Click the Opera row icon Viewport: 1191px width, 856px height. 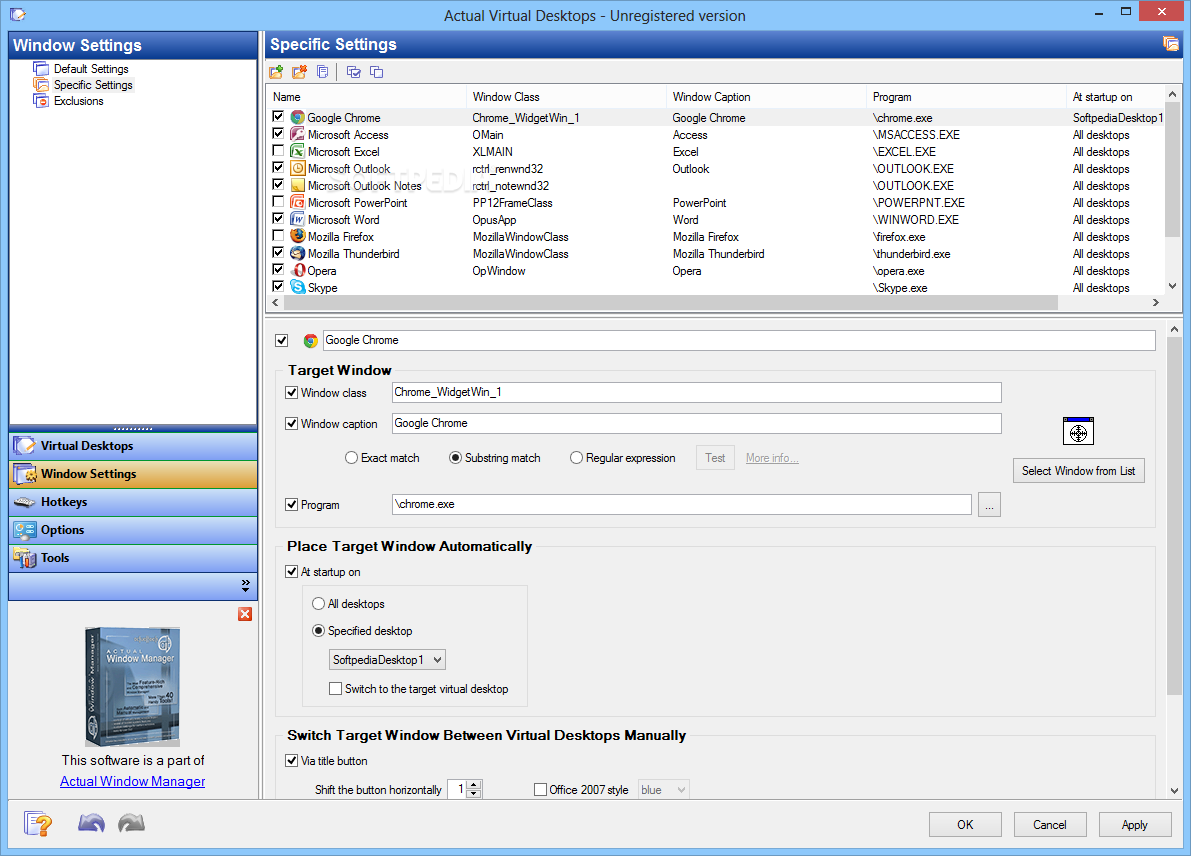click(298, 270)
